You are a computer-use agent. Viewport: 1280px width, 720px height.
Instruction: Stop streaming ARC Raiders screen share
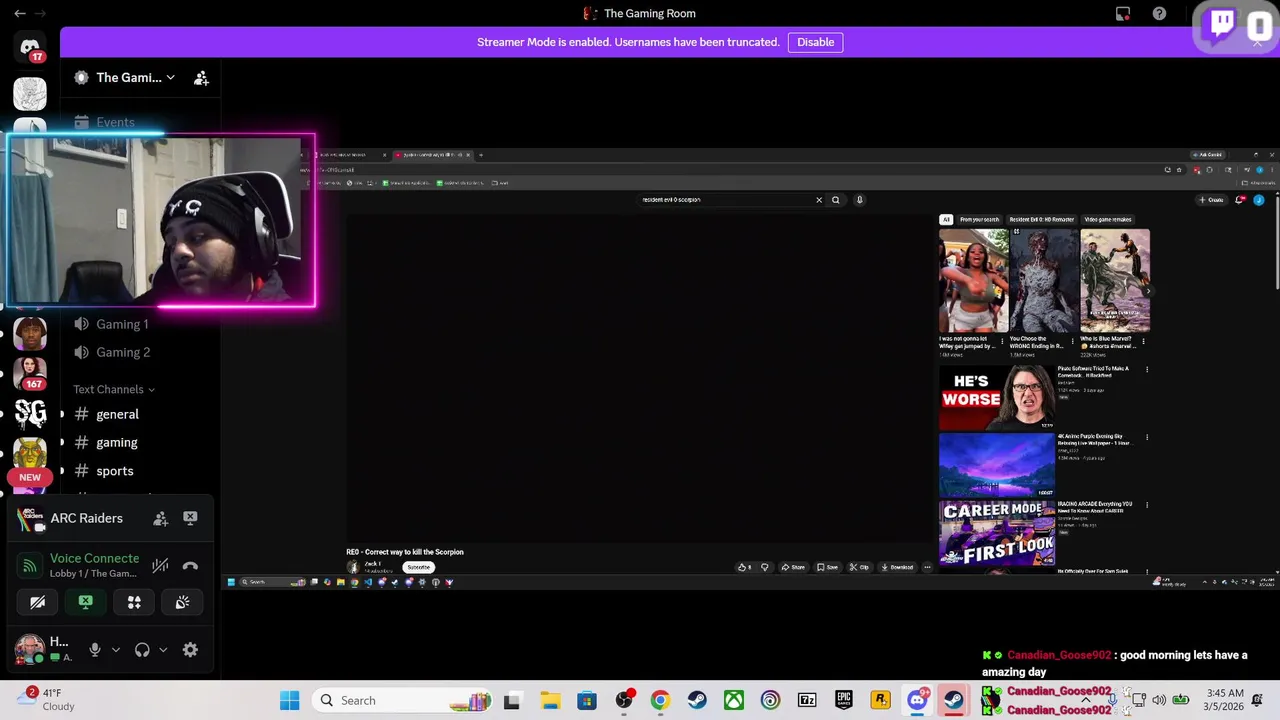coord(190,518)
